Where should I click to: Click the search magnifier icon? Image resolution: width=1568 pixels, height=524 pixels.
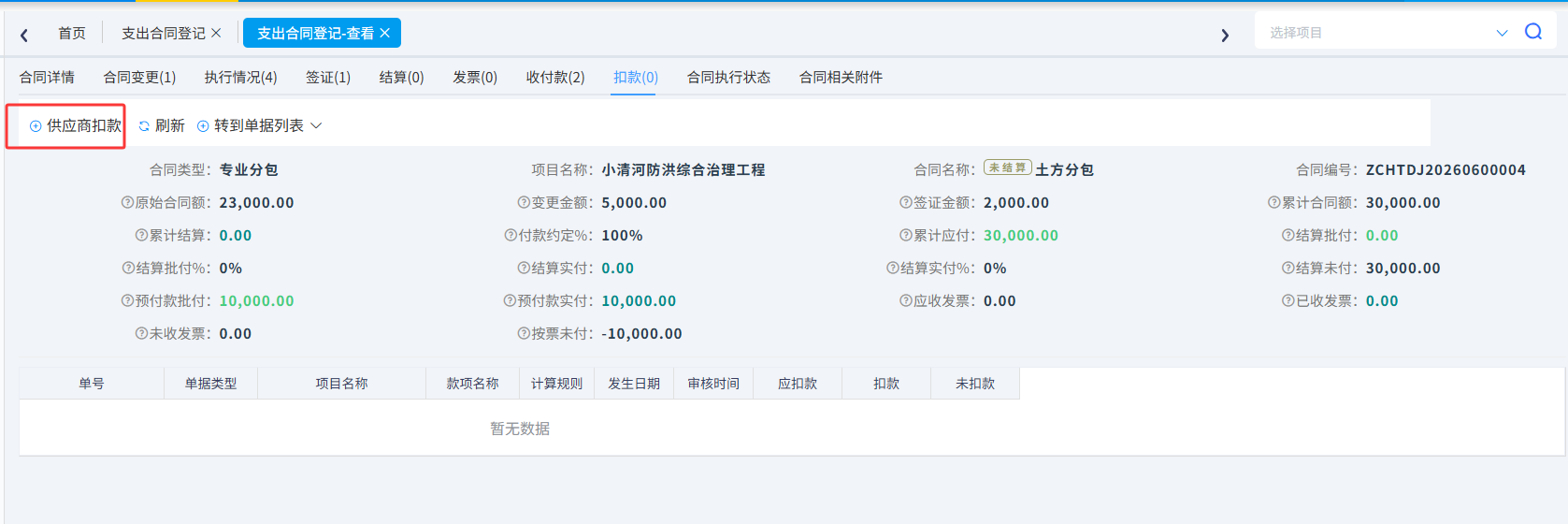tap(1533, 32)
